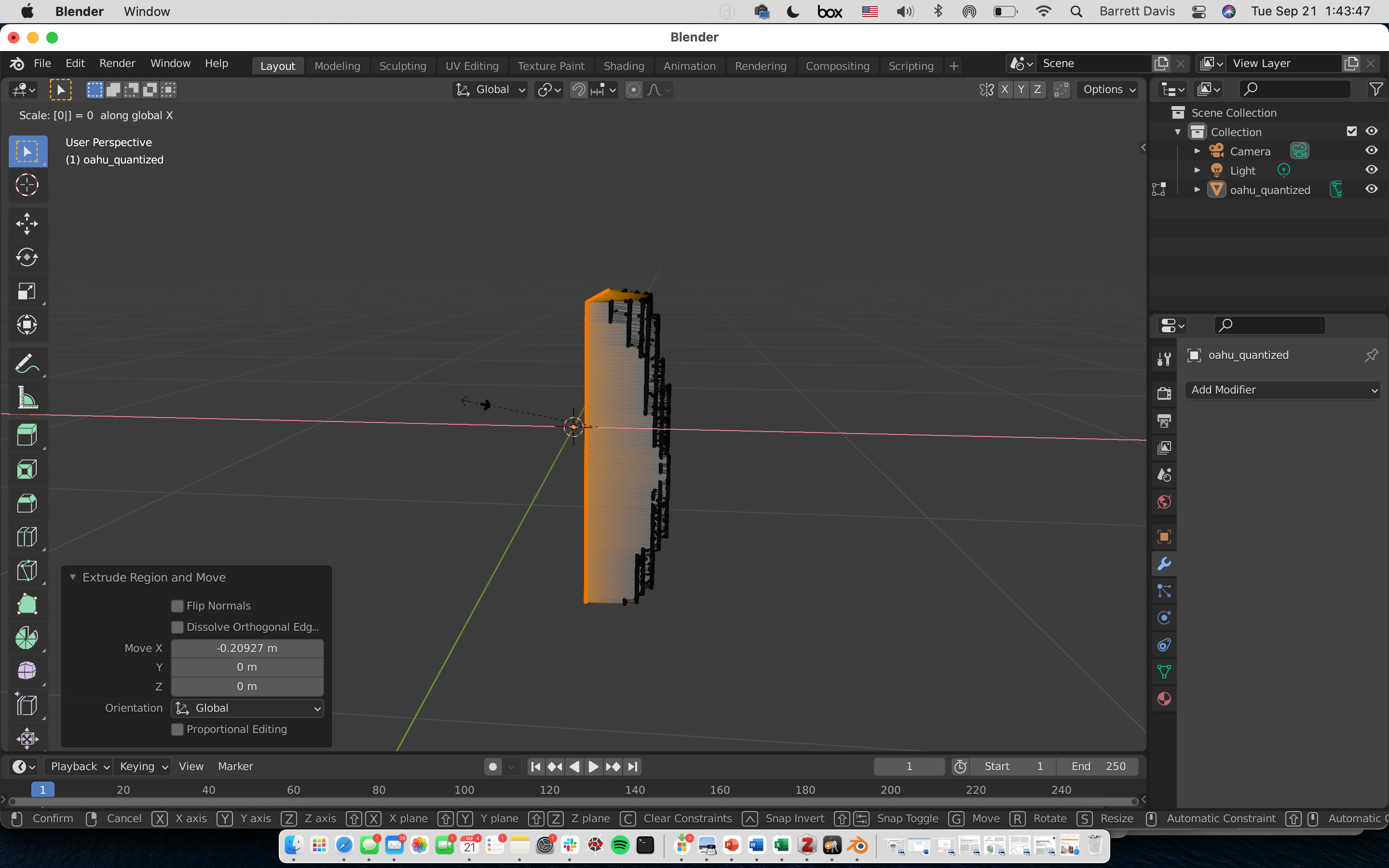
Task: Open Orientation Global dropdown in operator panel
Action: point(247,708)
